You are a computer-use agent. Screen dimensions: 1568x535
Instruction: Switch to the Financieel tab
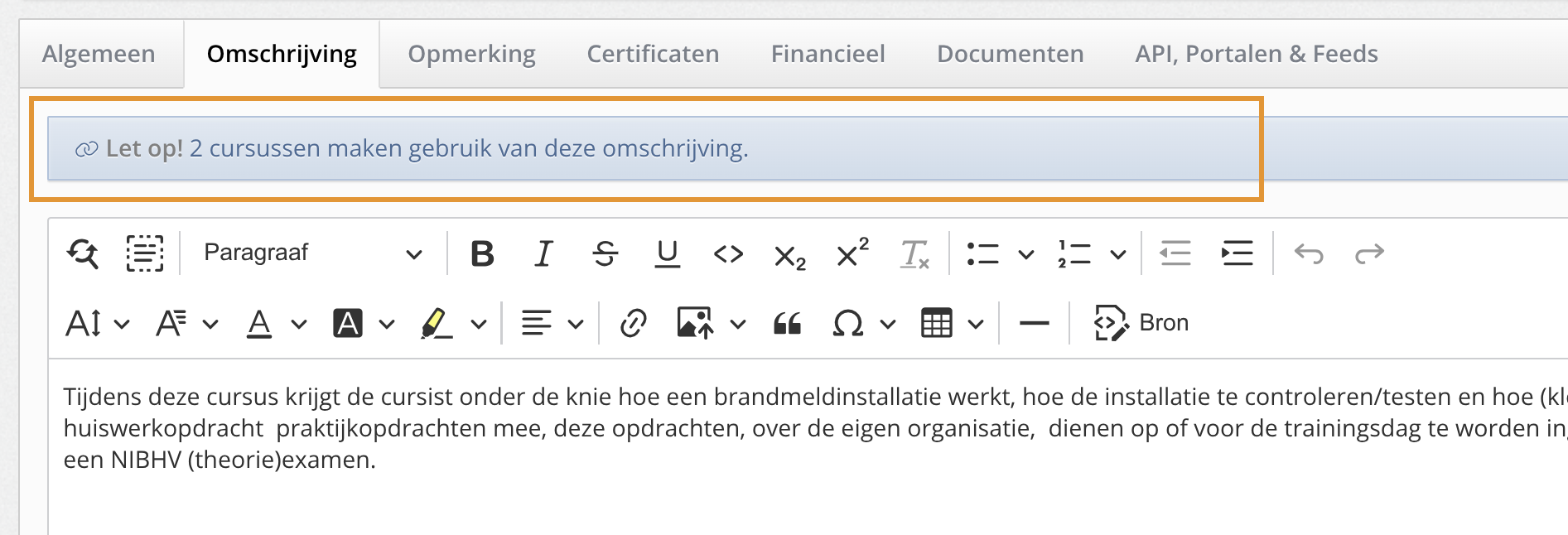(827, 54)
